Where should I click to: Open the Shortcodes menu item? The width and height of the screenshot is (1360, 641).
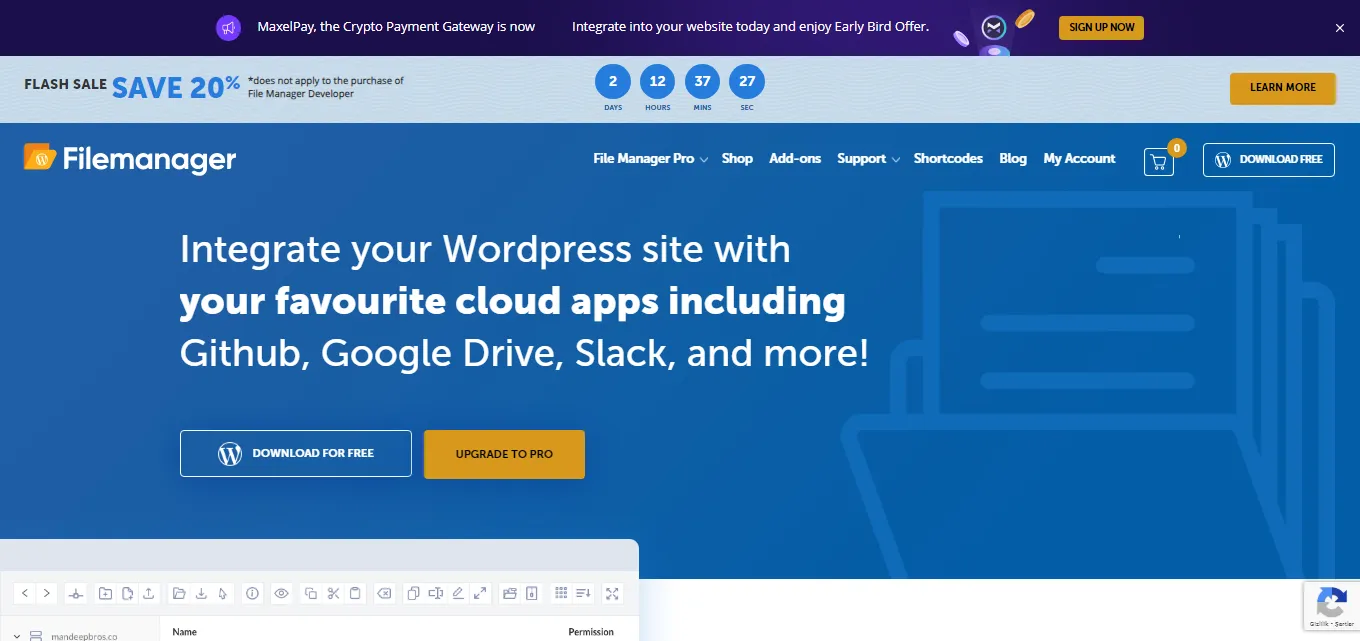click(948, 159)
